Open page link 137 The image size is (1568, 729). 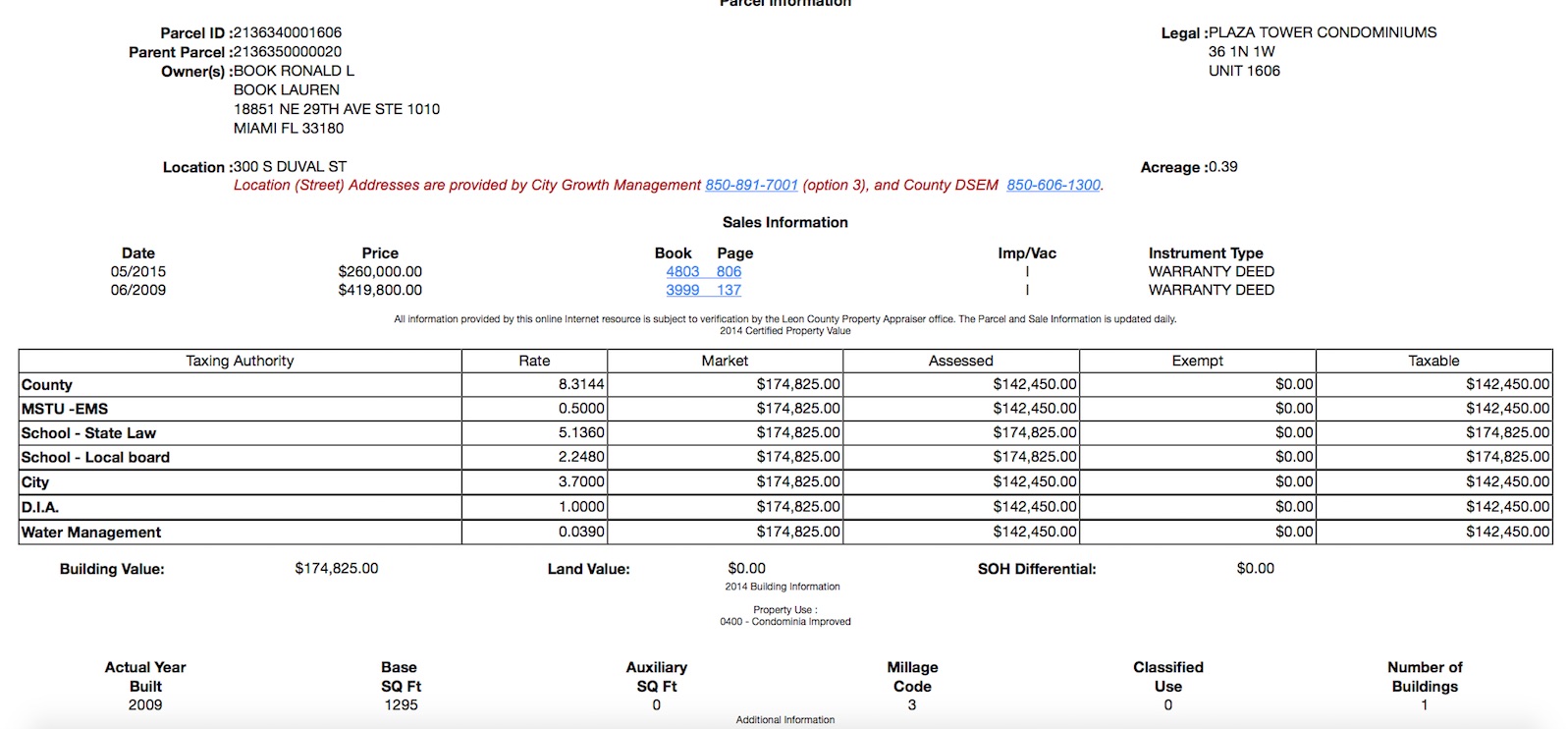coord(729,290)
